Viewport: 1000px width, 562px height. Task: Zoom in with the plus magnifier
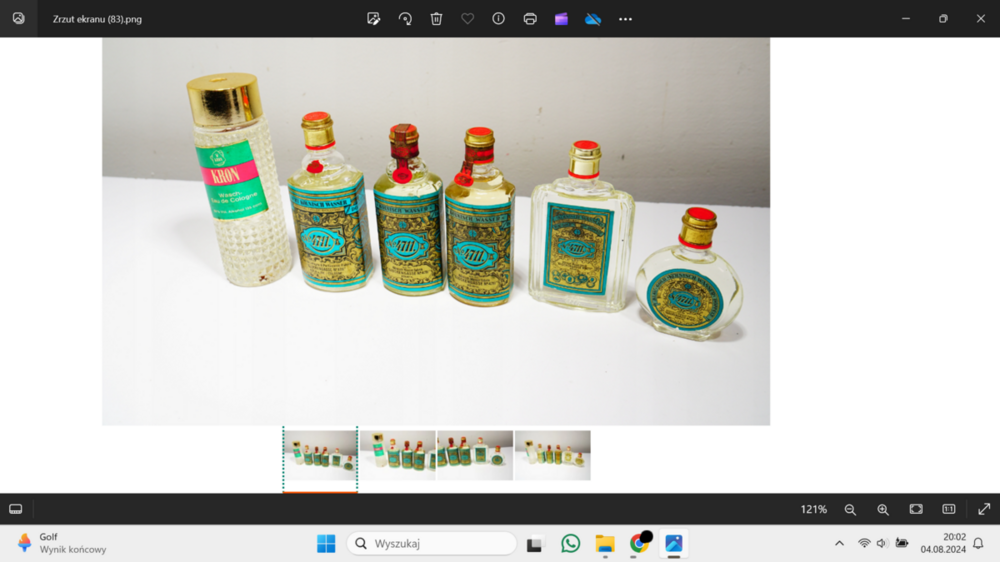click(x=883, y=509)
